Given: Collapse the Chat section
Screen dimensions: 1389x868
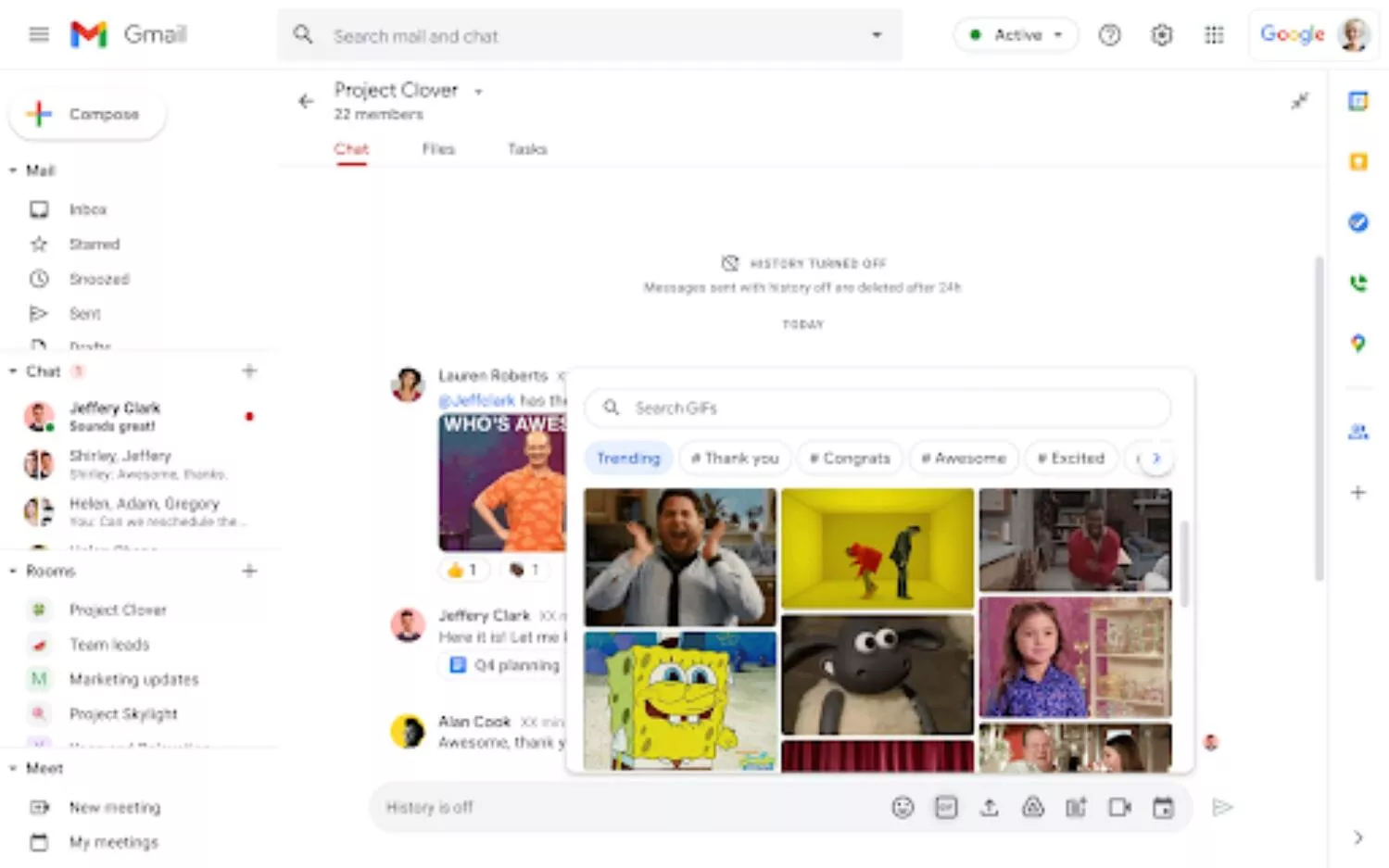Looking at the screenshot, I should point(13,371).
